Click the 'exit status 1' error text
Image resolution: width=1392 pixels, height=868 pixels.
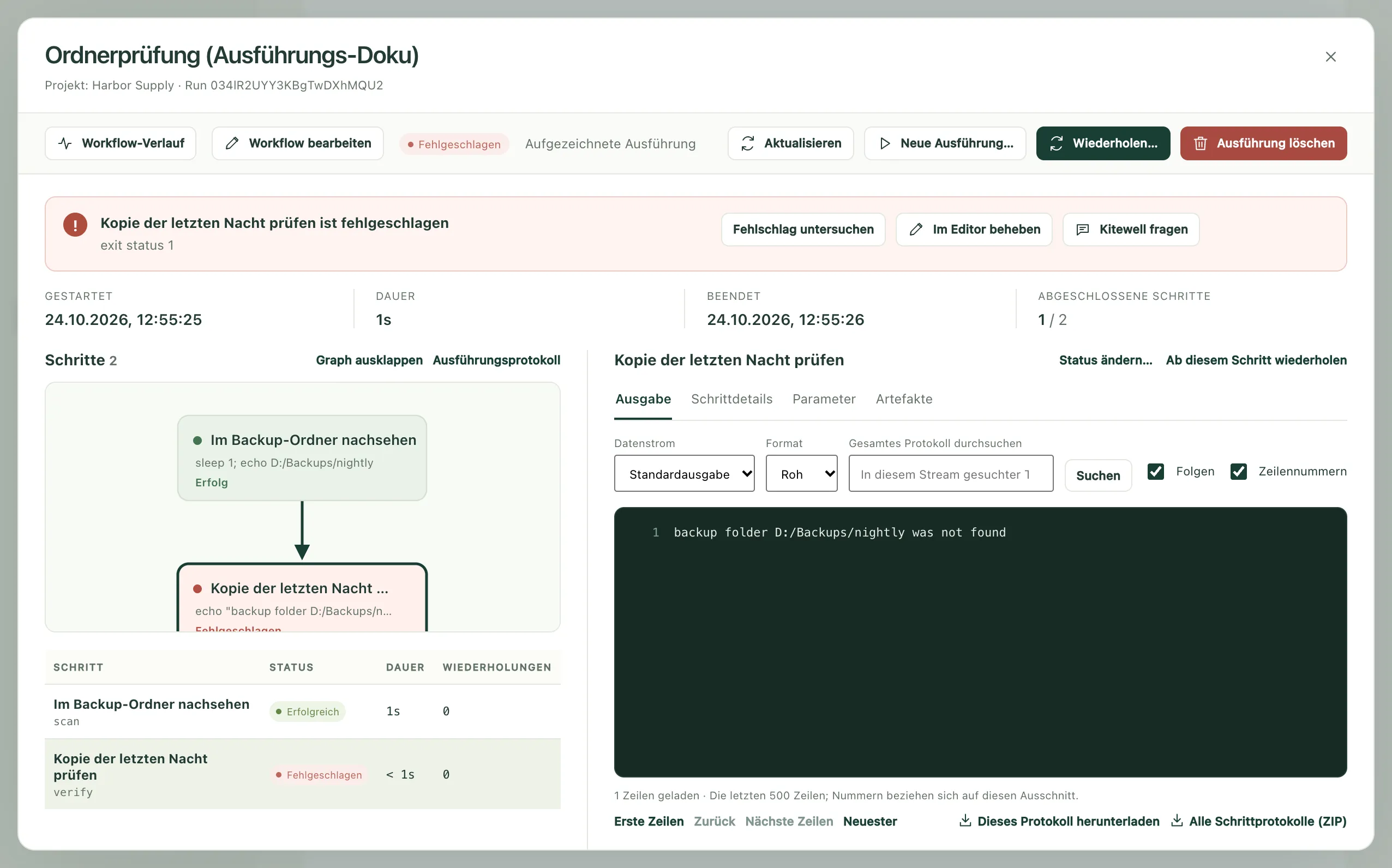137,246
